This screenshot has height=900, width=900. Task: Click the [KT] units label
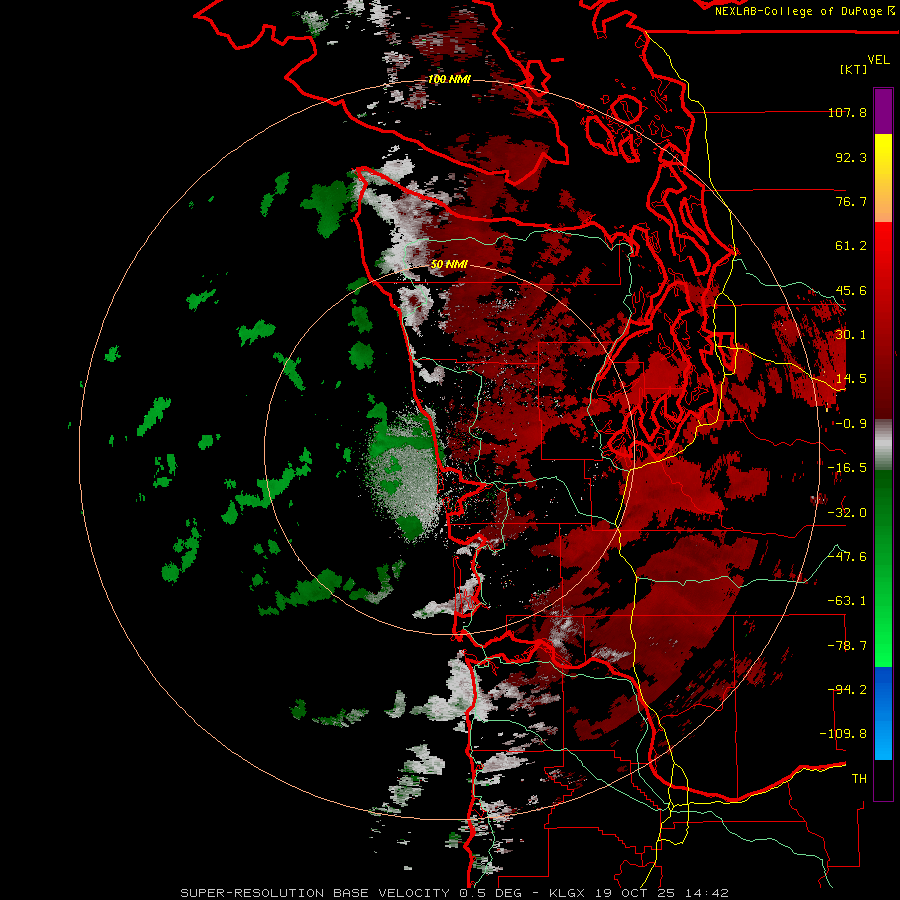[854, 69]
